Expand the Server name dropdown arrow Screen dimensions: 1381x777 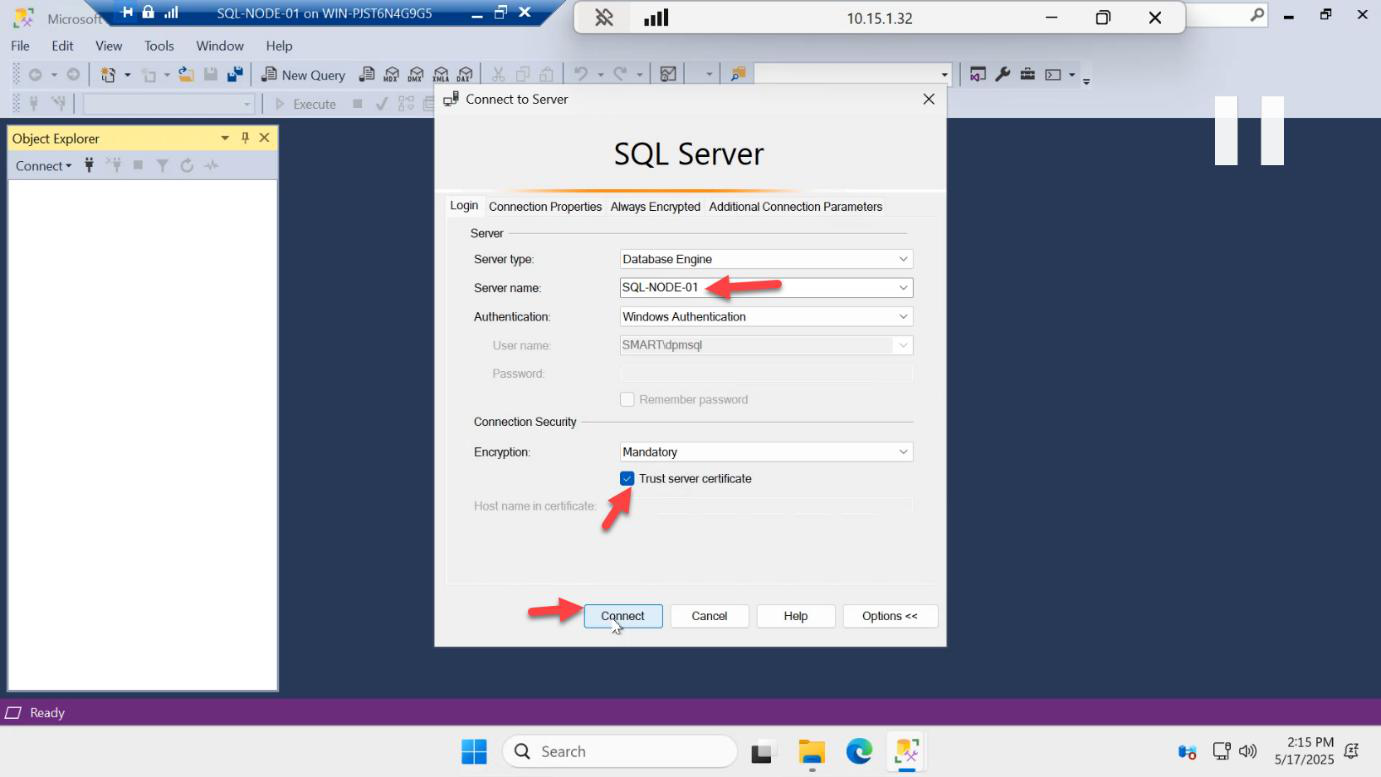(x=904, y=288)
